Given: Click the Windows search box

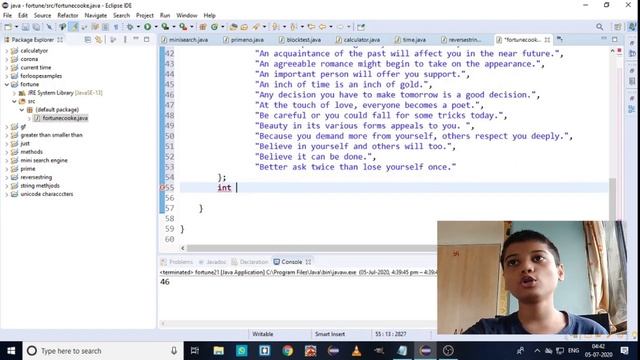Looking at the screenshot, I should [103, 351].
